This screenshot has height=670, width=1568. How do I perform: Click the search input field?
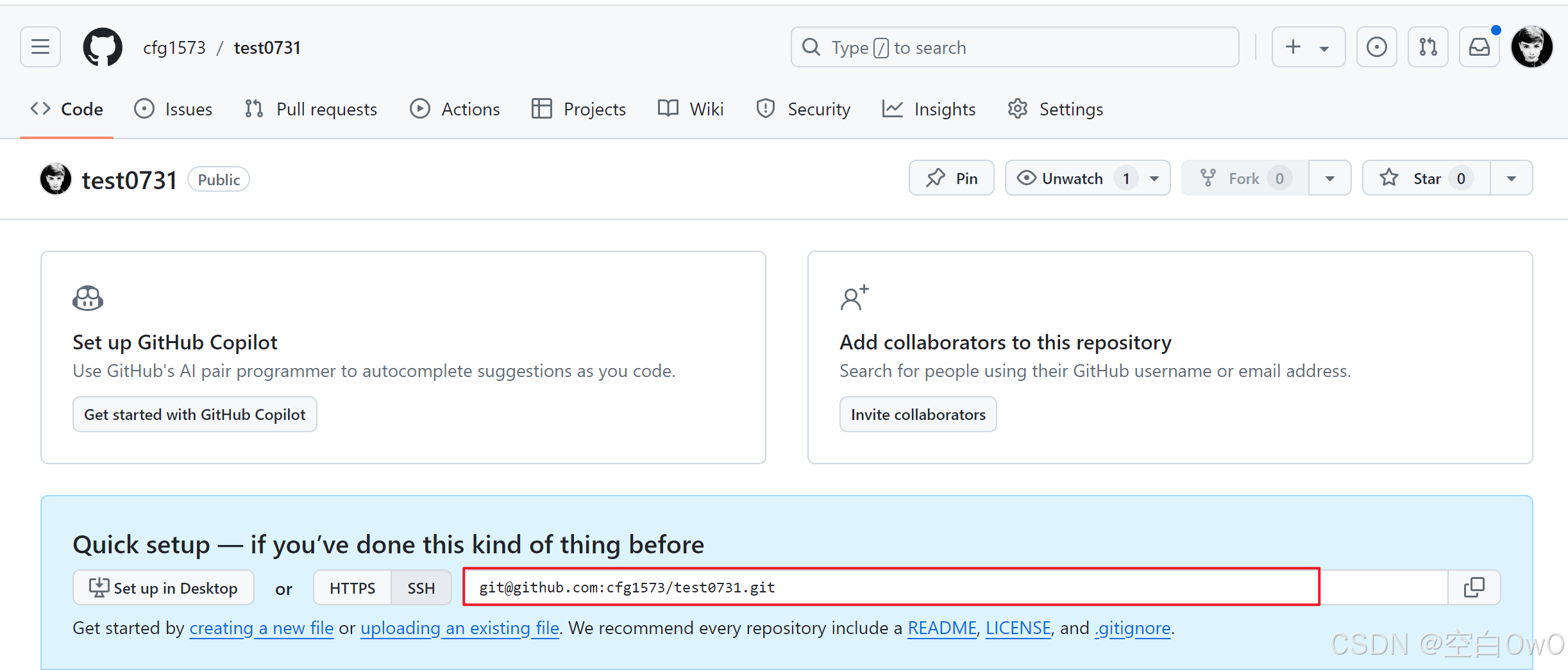pos(1013,47)
